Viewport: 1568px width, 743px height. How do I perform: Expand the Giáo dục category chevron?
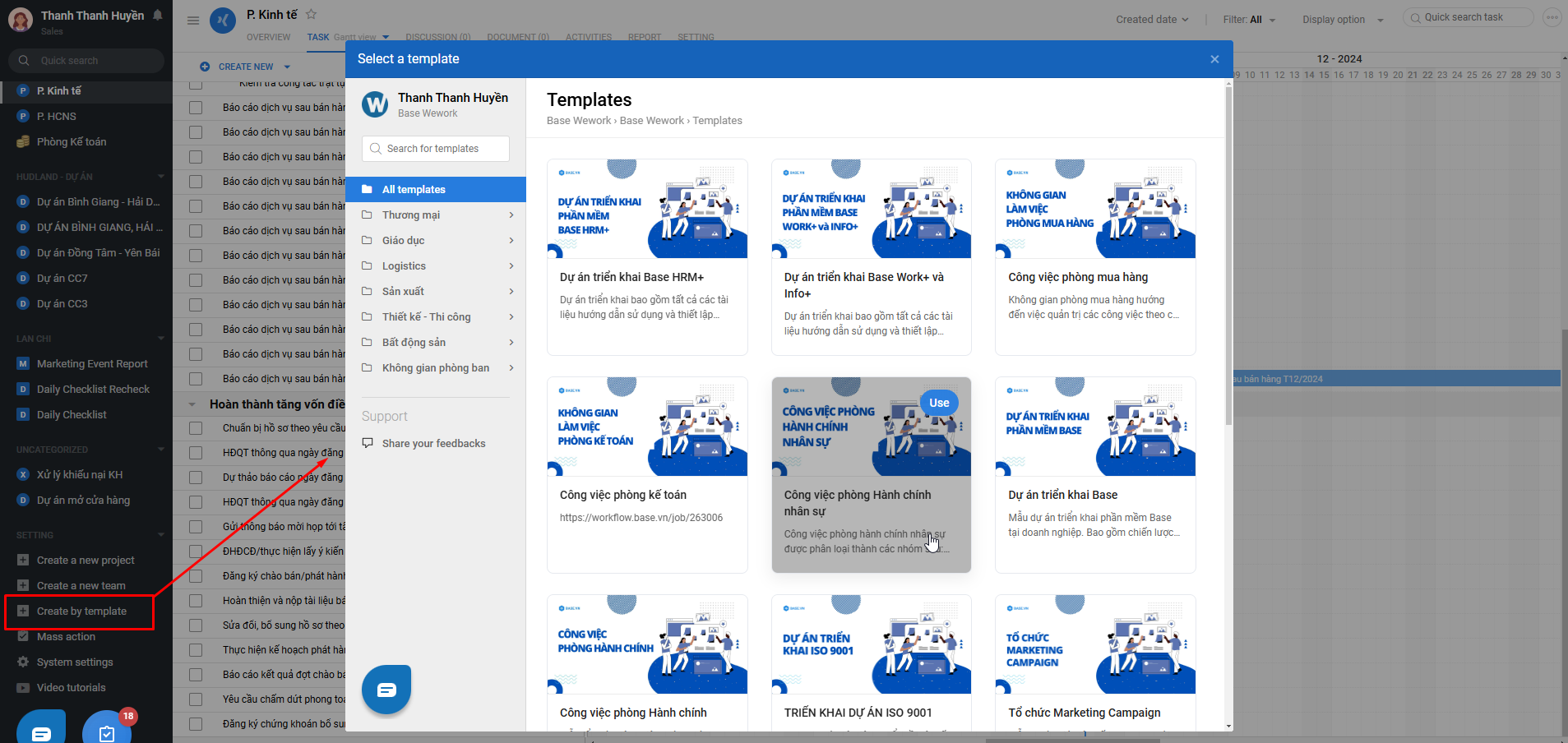point(511,240)
